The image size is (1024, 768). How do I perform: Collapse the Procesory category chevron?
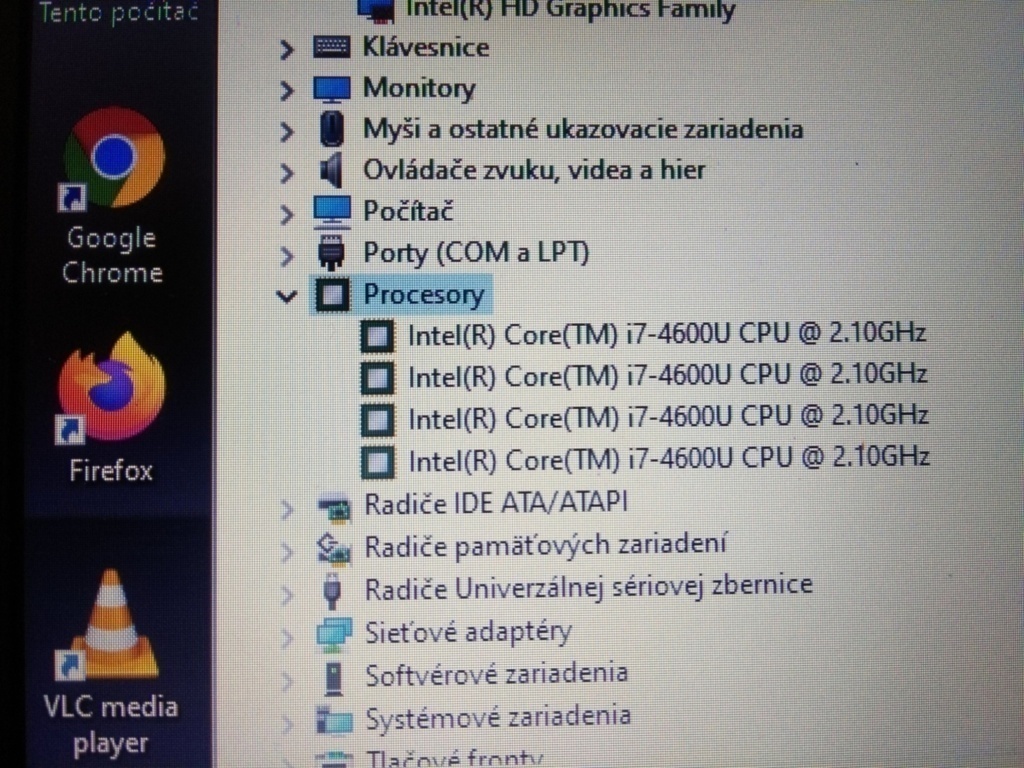[x=287, y=294]
